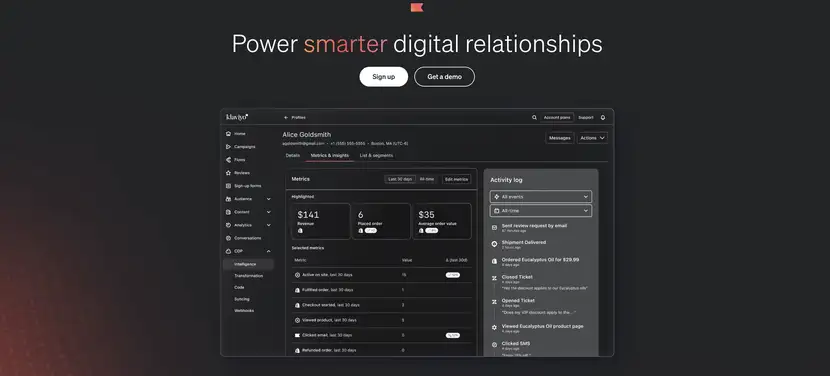Click the Sign up button

(383, 77)
